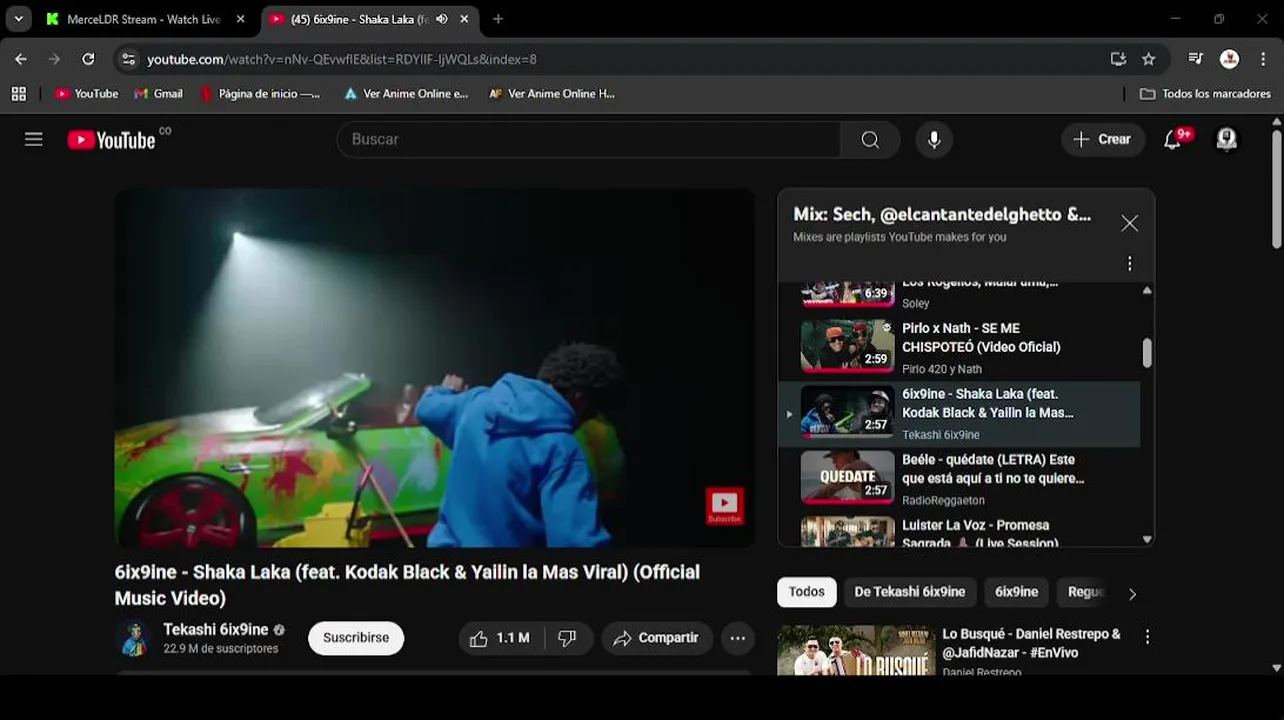1284x720 pixels.
Task: Open the Gmail bookmark
Action: click(158, 94)
